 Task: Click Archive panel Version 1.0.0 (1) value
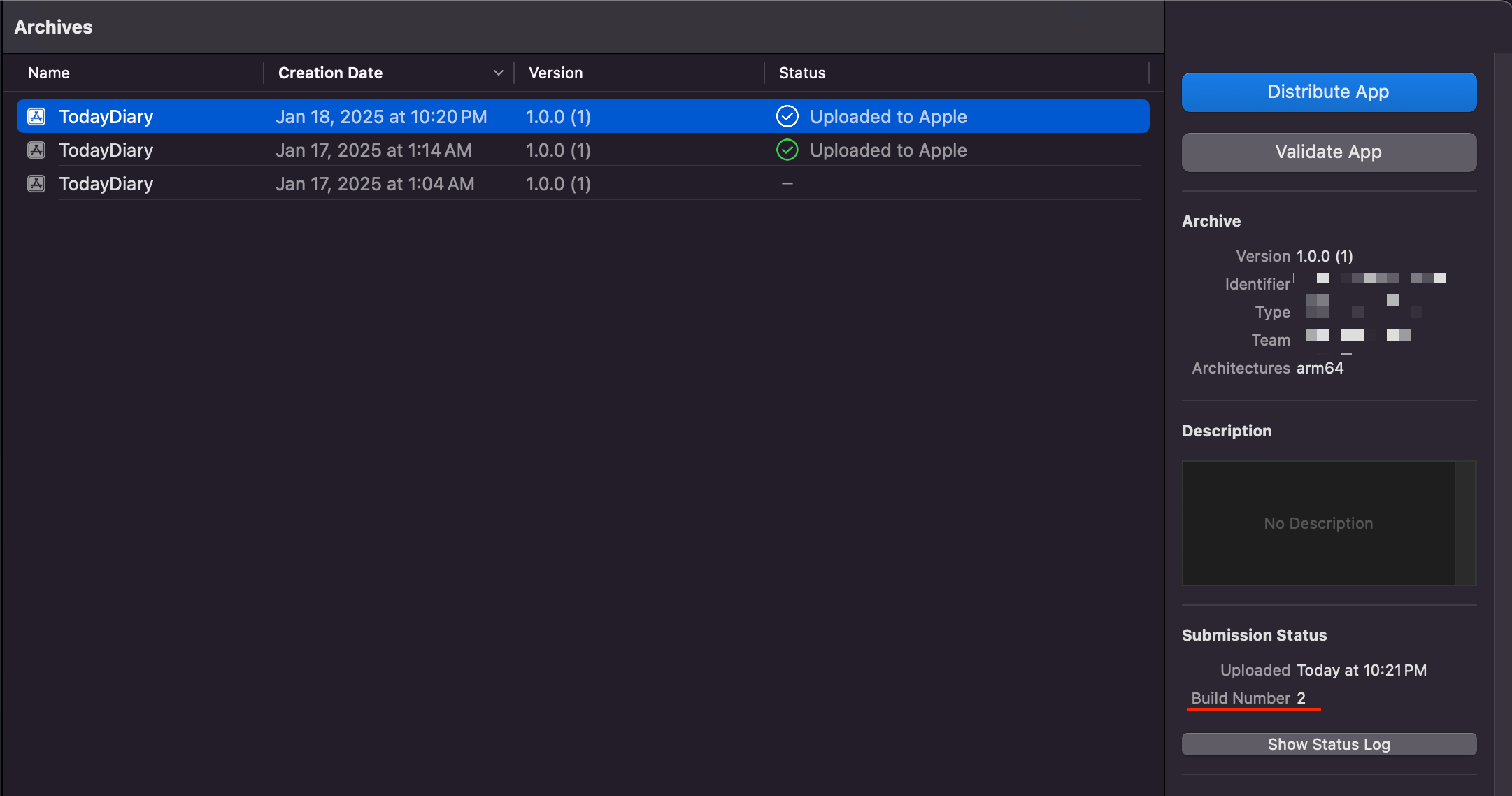(x=1325, y=256)
